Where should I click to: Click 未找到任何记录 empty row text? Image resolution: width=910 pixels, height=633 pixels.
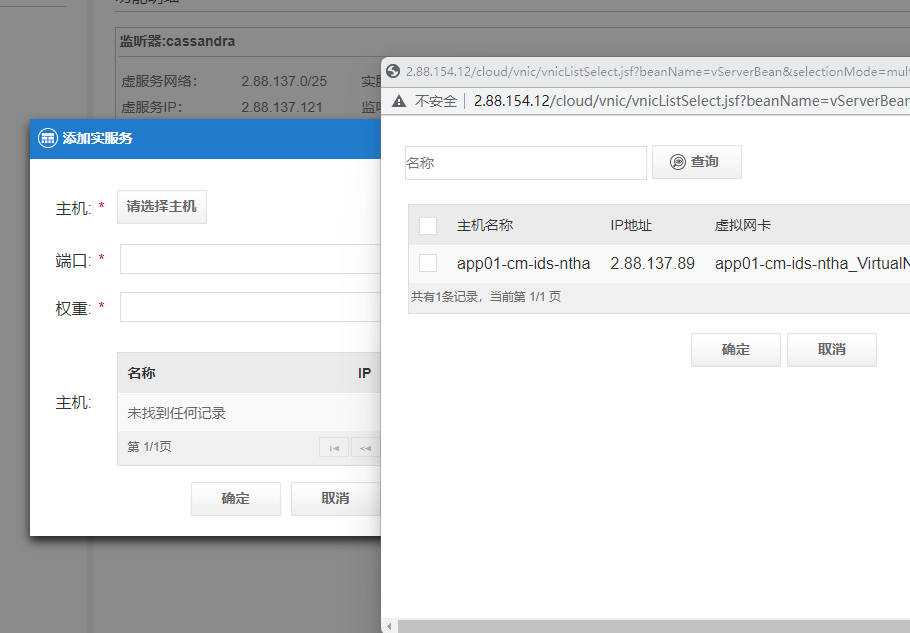pos(176,413)
